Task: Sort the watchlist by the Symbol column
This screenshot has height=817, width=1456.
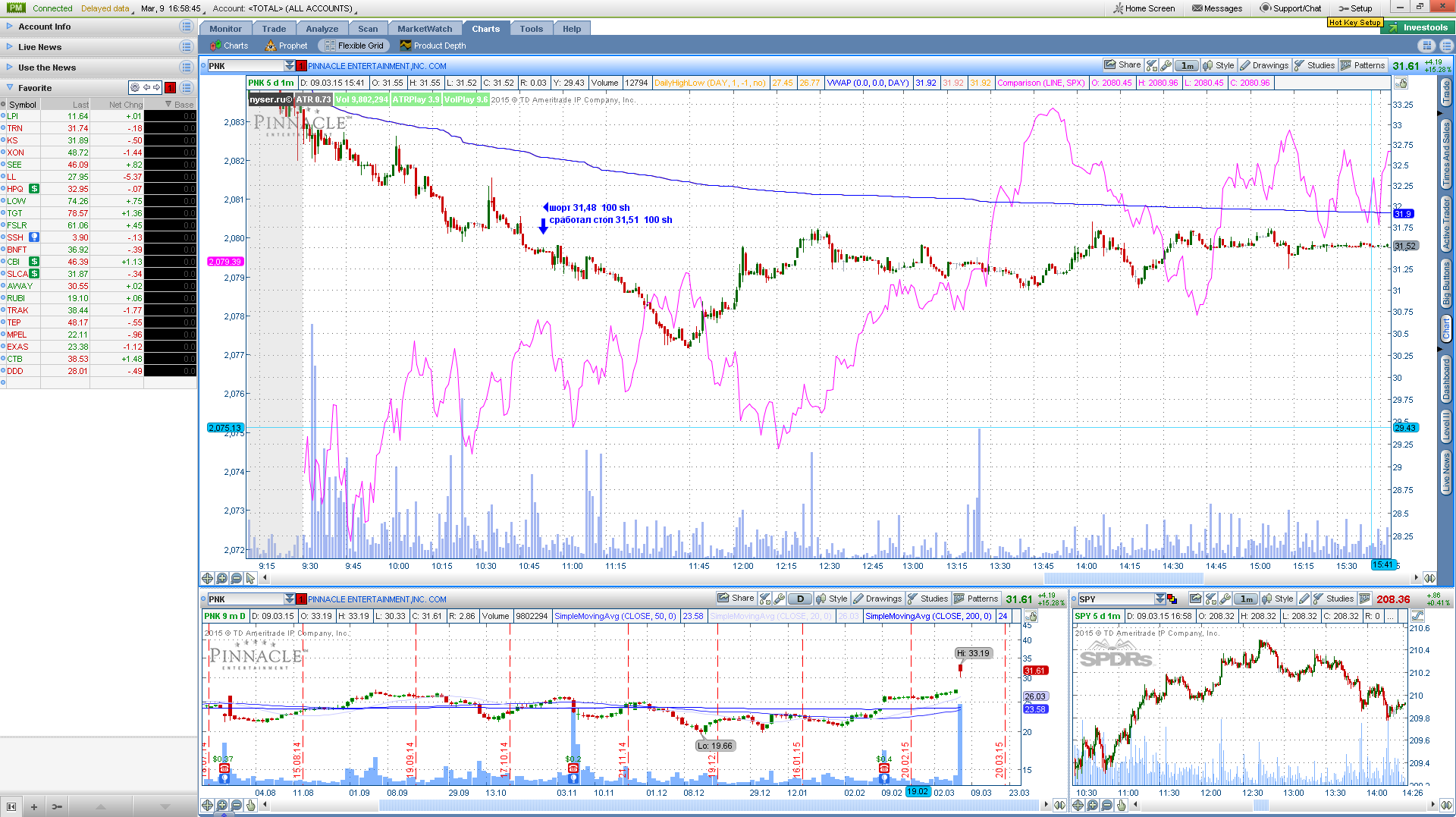Action: pyautogui.click(x=23, y=105)
